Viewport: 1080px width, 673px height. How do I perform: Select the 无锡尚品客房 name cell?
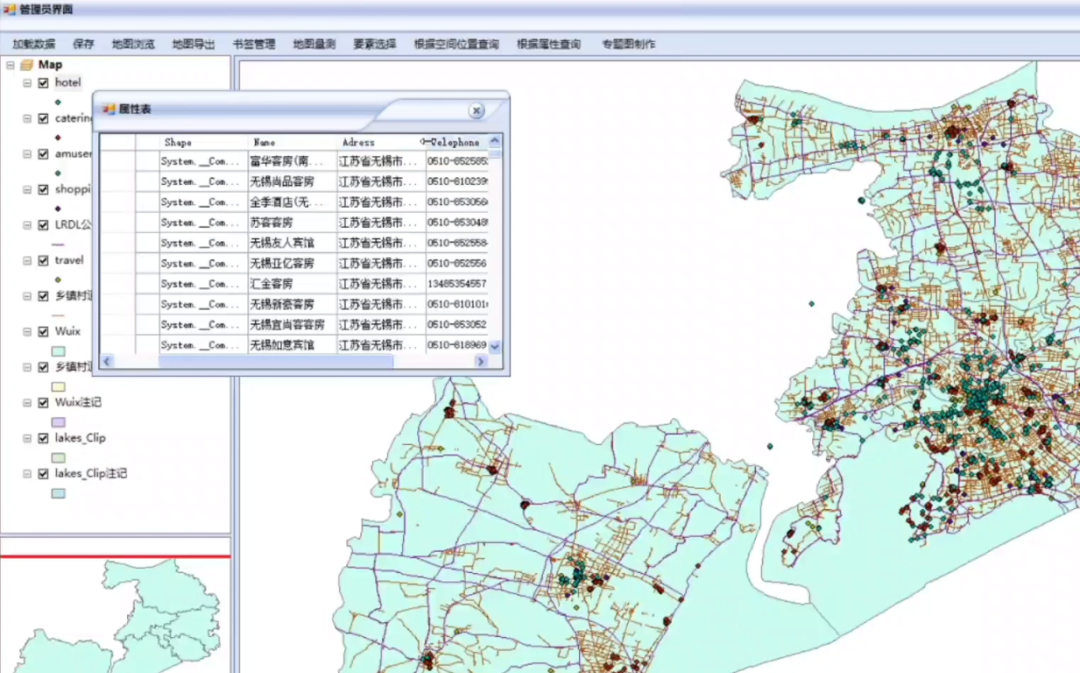tap(292, 182)
